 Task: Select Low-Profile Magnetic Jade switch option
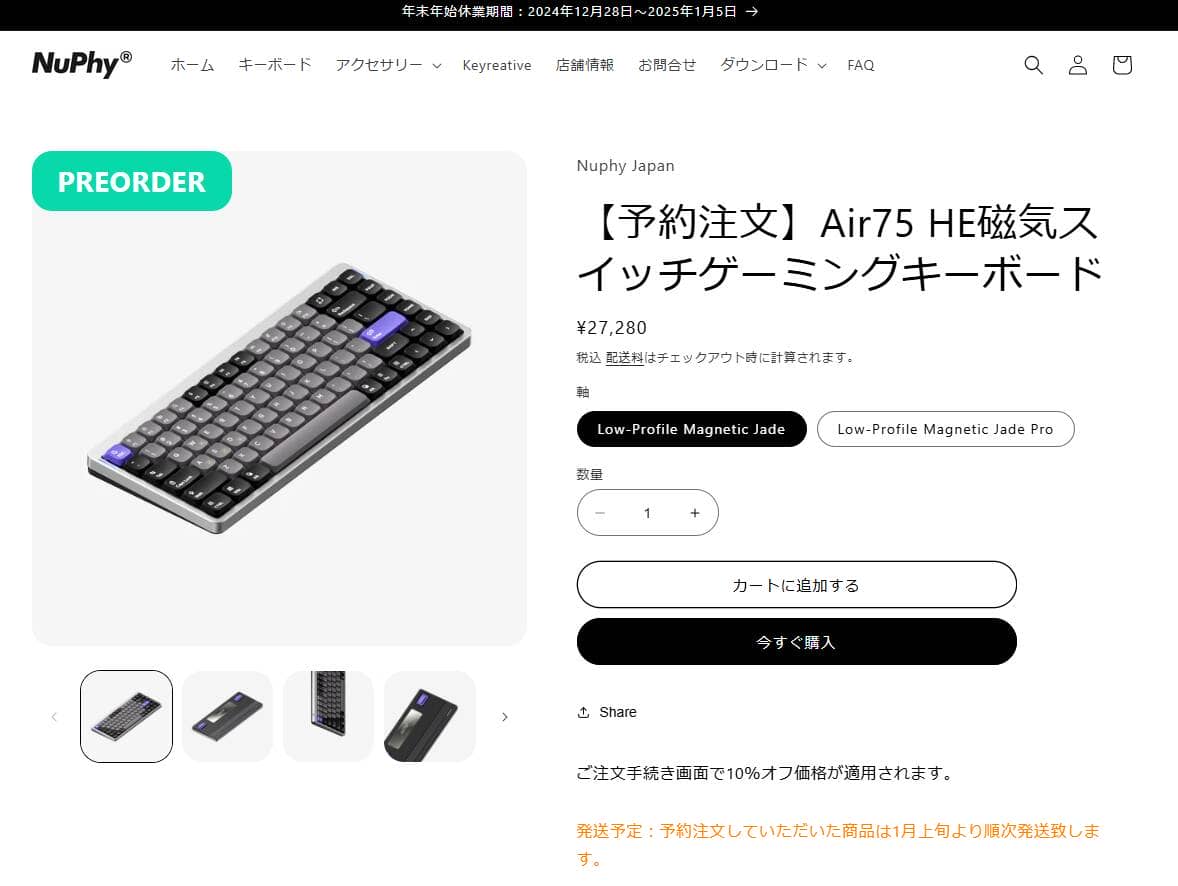click(x=691, y=429)
